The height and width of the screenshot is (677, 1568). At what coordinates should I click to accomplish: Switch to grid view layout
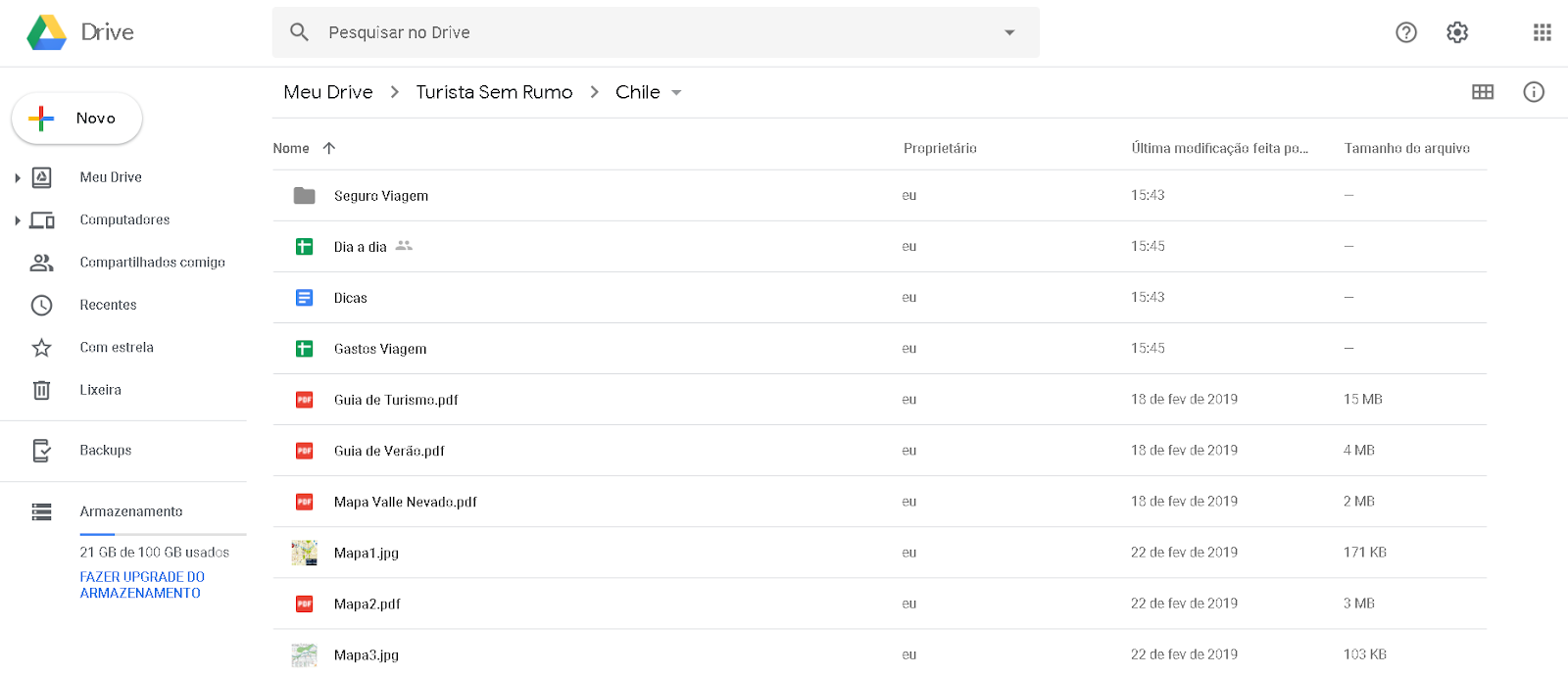(1484, 91)
